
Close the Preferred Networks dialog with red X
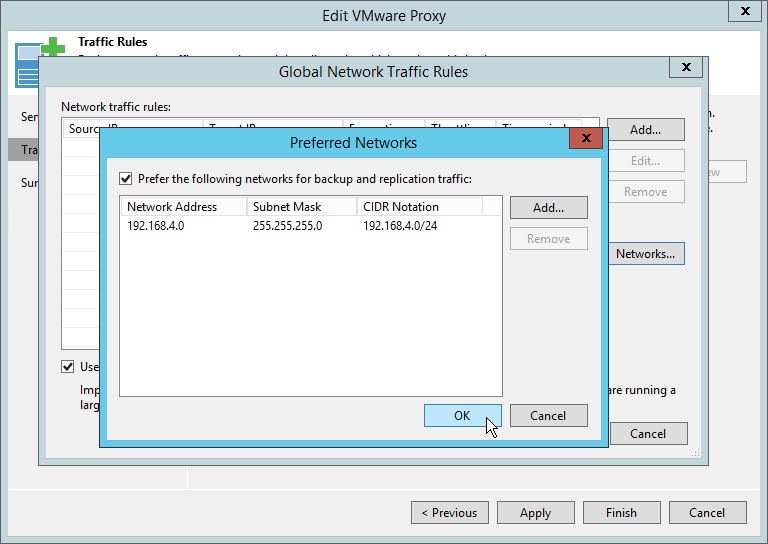click(x=585, y=142)
